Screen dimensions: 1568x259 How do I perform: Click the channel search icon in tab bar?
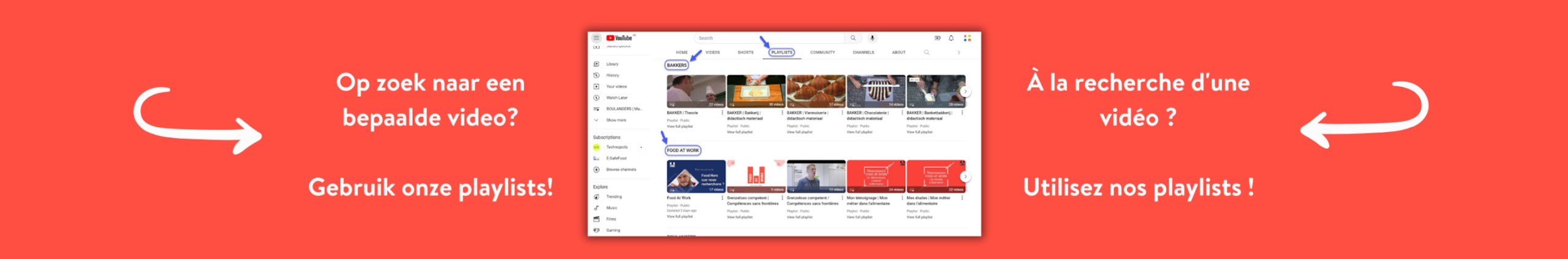[x=927, y=53]
